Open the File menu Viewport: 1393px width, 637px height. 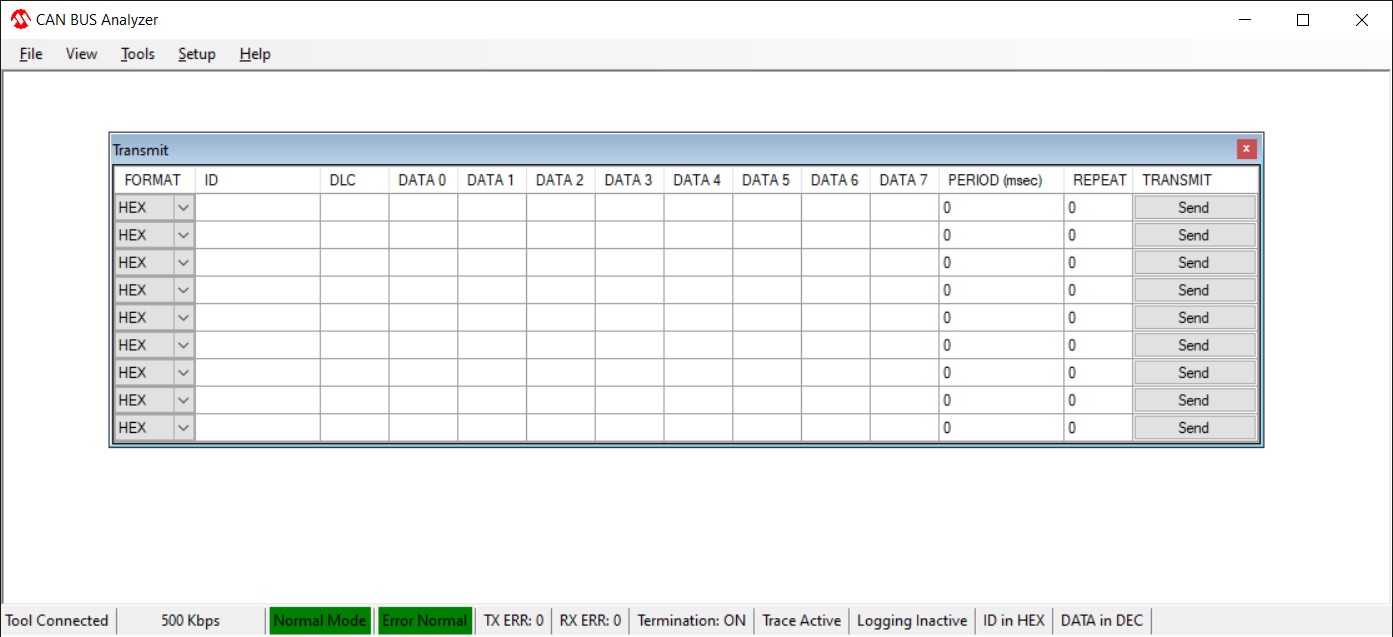pos(31,54)
